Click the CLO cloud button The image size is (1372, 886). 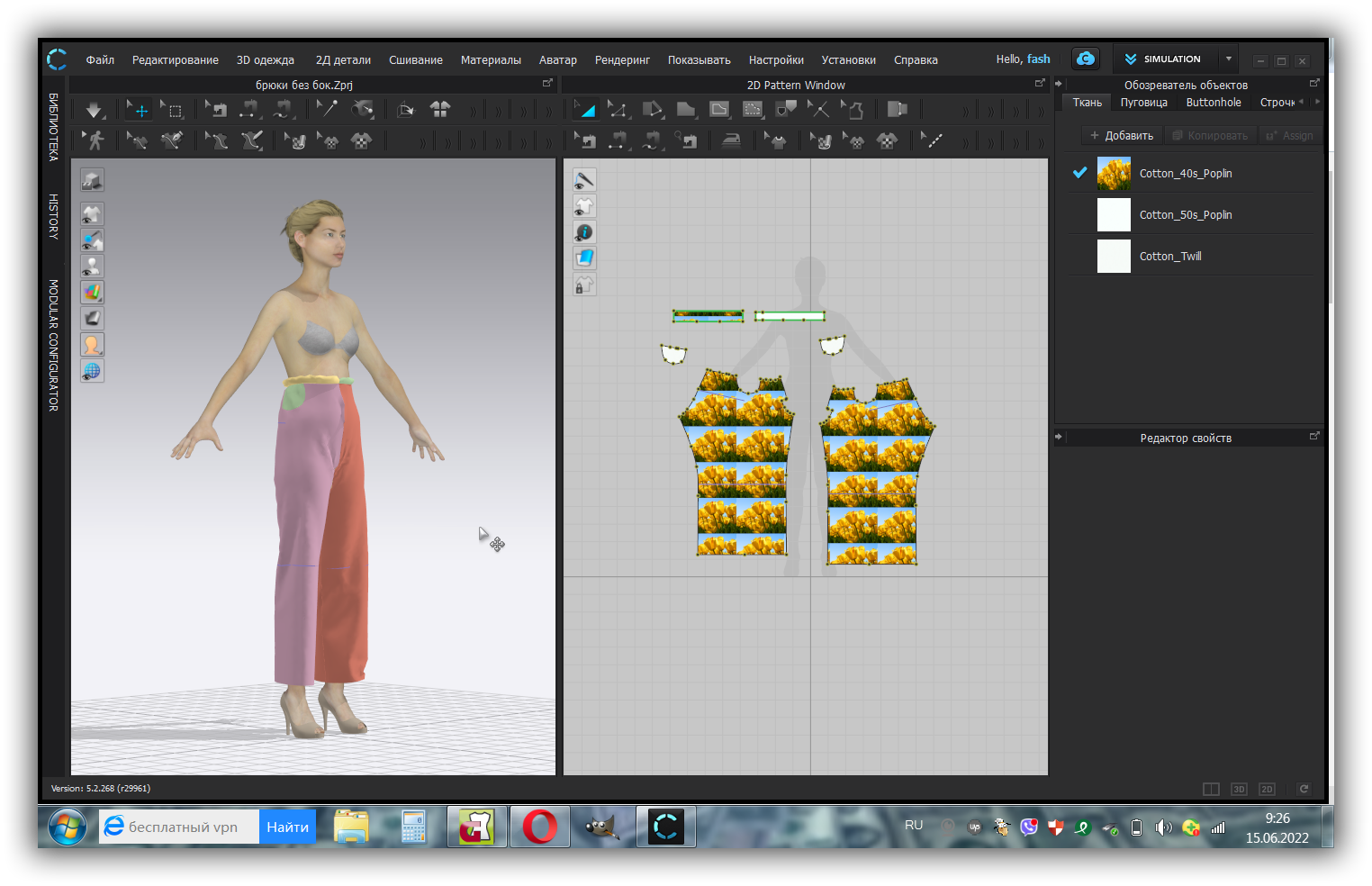1086,59
